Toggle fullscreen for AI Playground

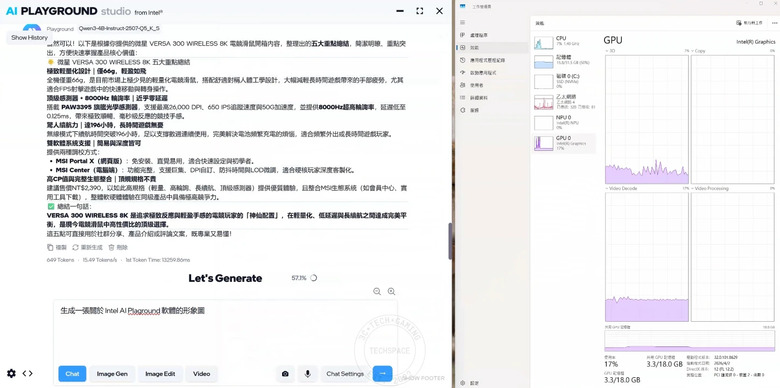click(419, 11)
